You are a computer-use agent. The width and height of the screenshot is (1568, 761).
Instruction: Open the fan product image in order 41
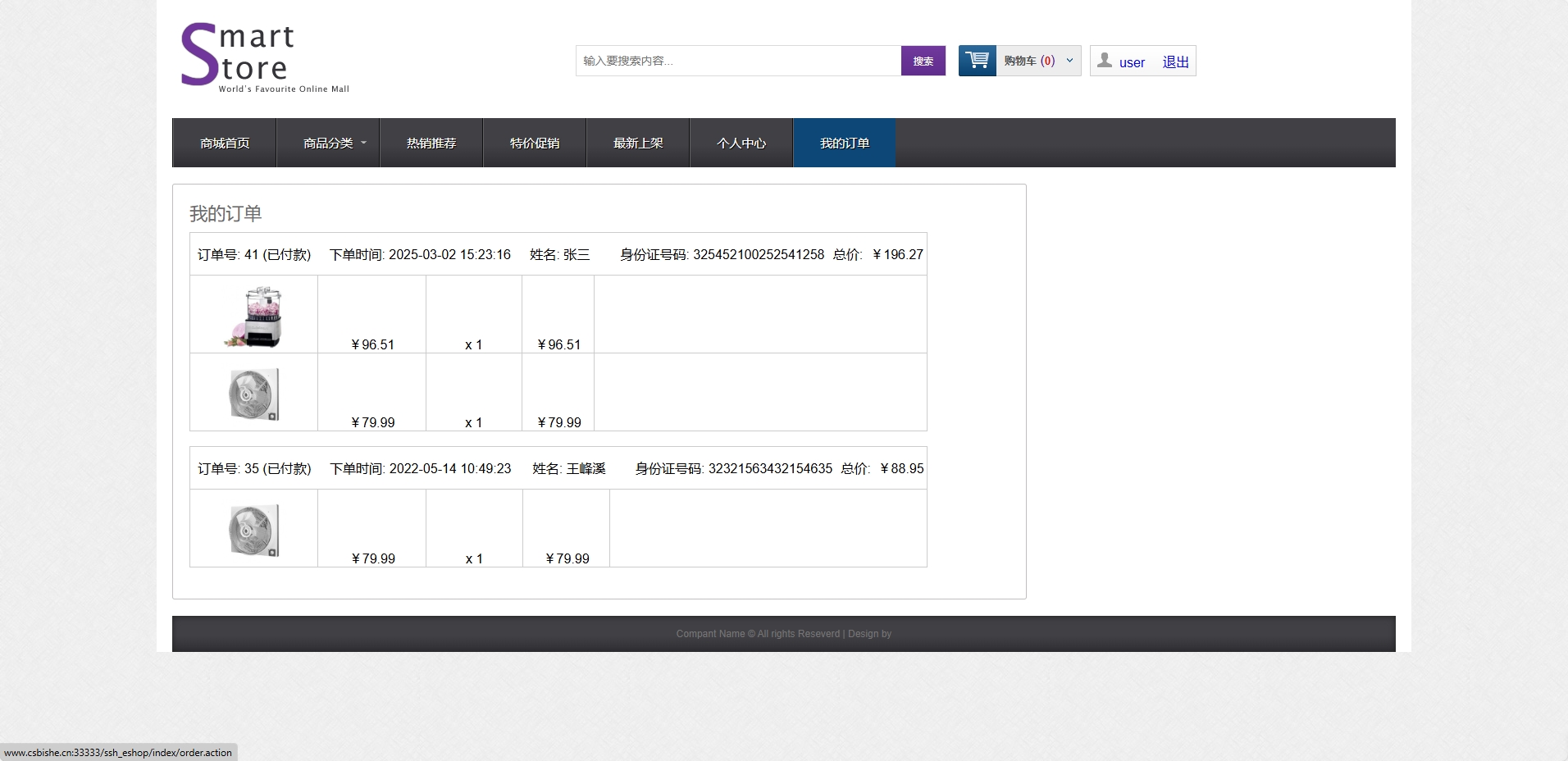click(x=253, y=394)
